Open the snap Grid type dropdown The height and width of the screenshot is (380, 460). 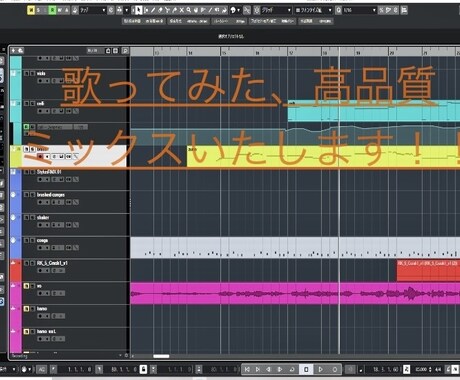[x=276, y=10]
